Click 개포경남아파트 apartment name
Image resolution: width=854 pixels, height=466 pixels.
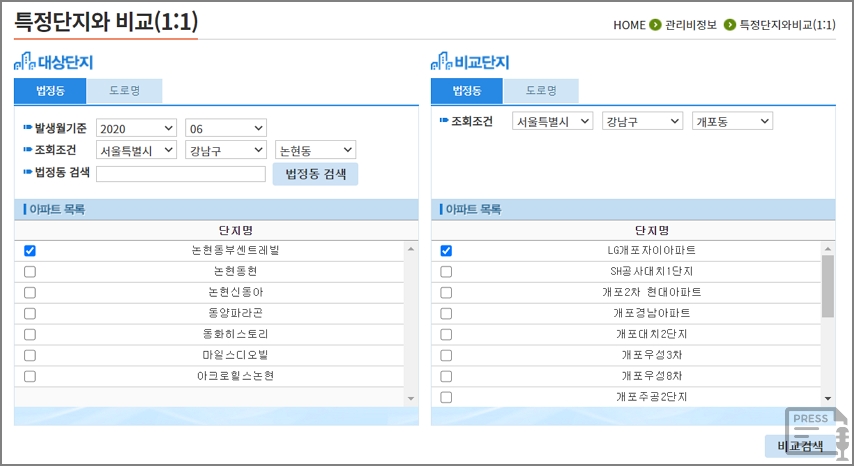click(651, 313)
